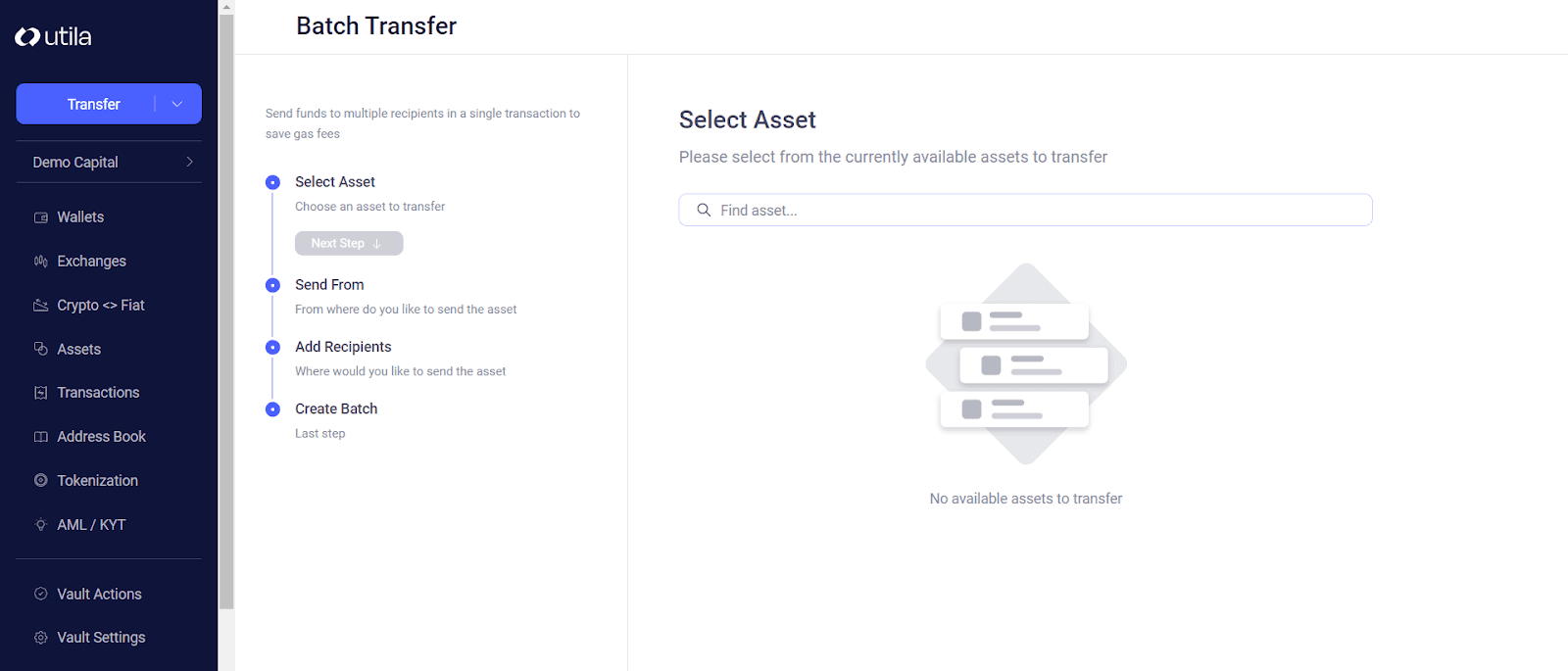
Task: Click the Next Step button
Action: (348, 243)
